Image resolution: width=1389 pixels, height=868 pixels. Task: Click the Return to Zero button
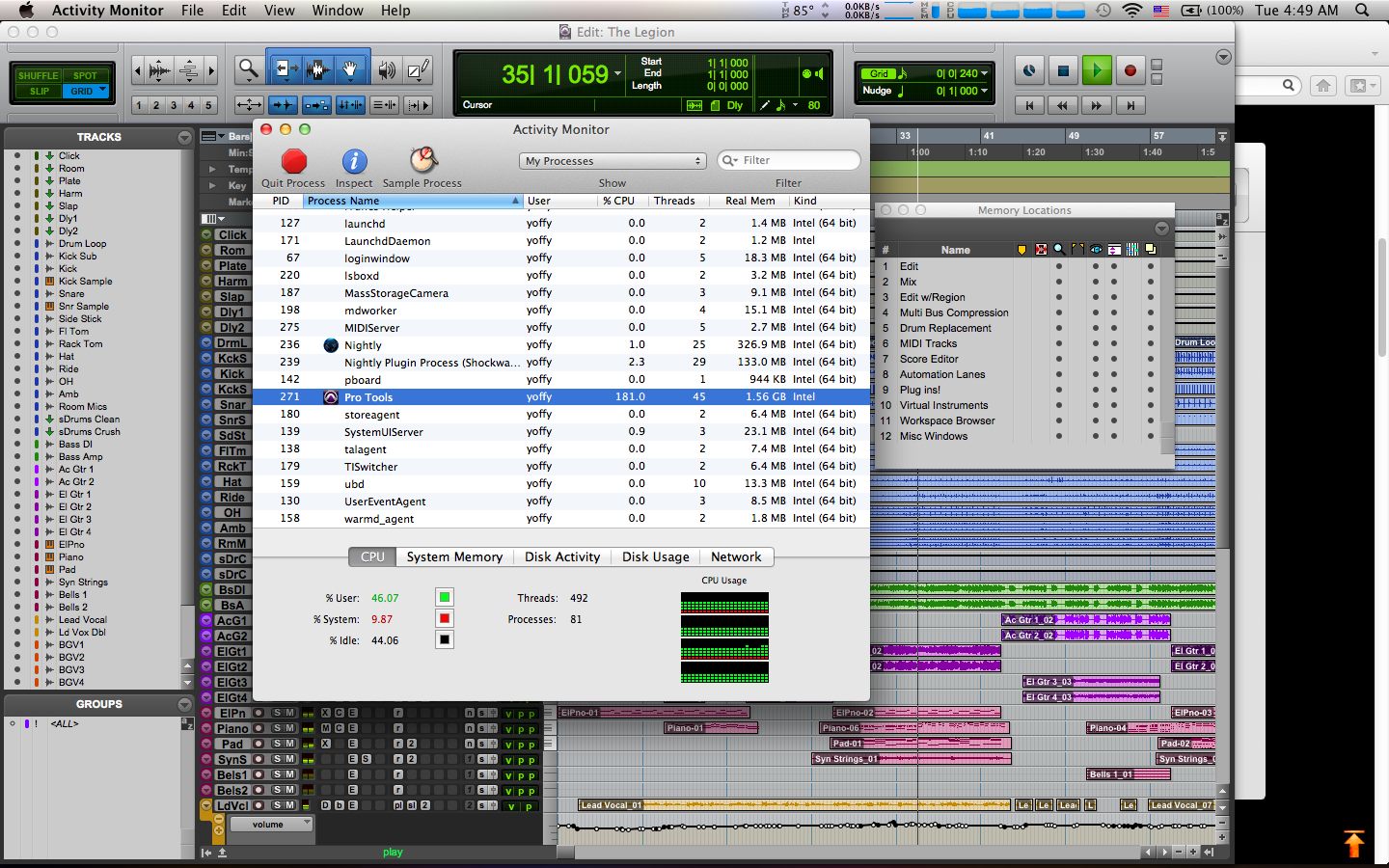1029,105
